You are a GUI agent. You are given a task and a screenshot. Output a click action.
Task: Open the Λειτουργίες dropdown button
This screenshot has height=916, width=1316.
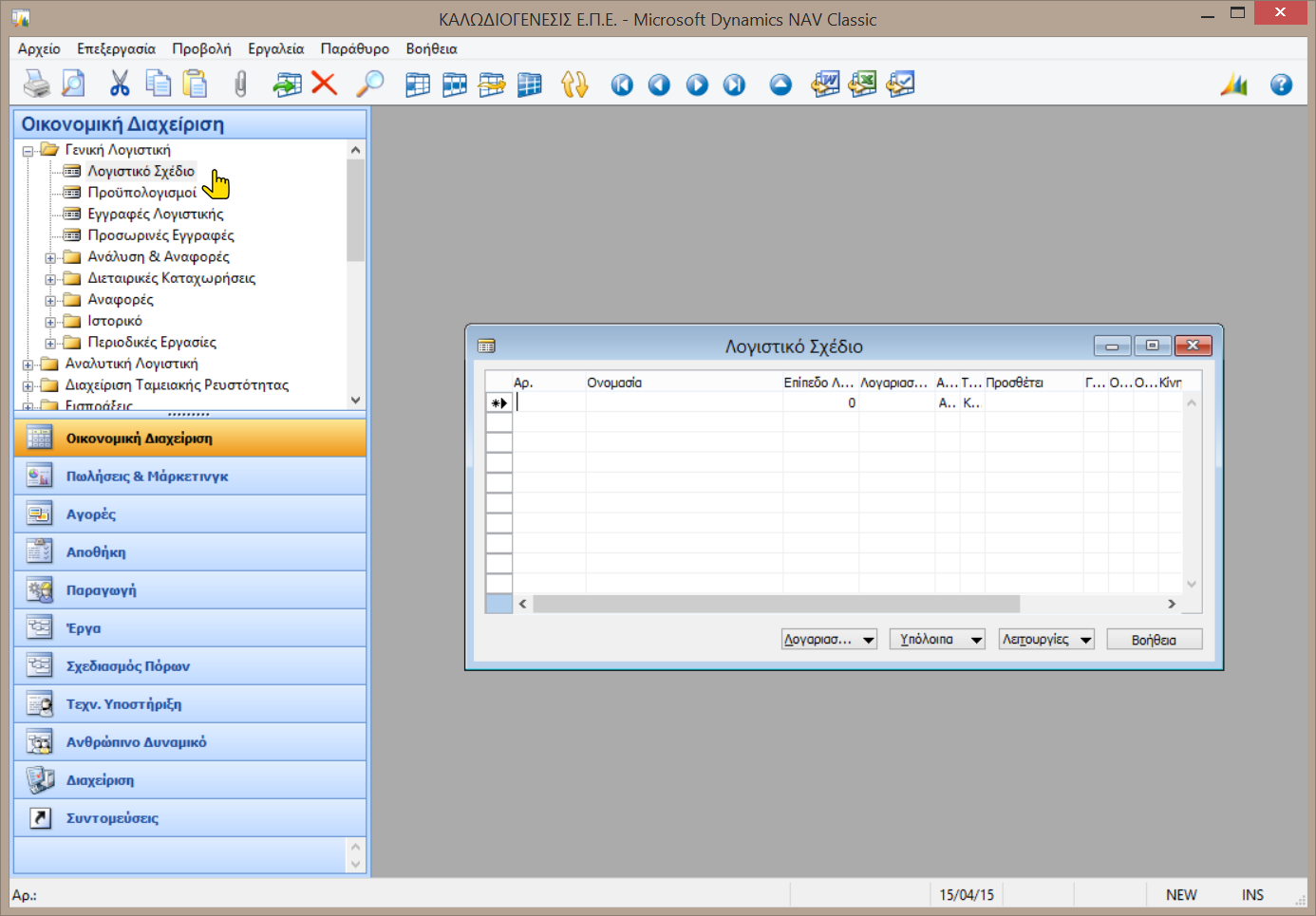1047,640
